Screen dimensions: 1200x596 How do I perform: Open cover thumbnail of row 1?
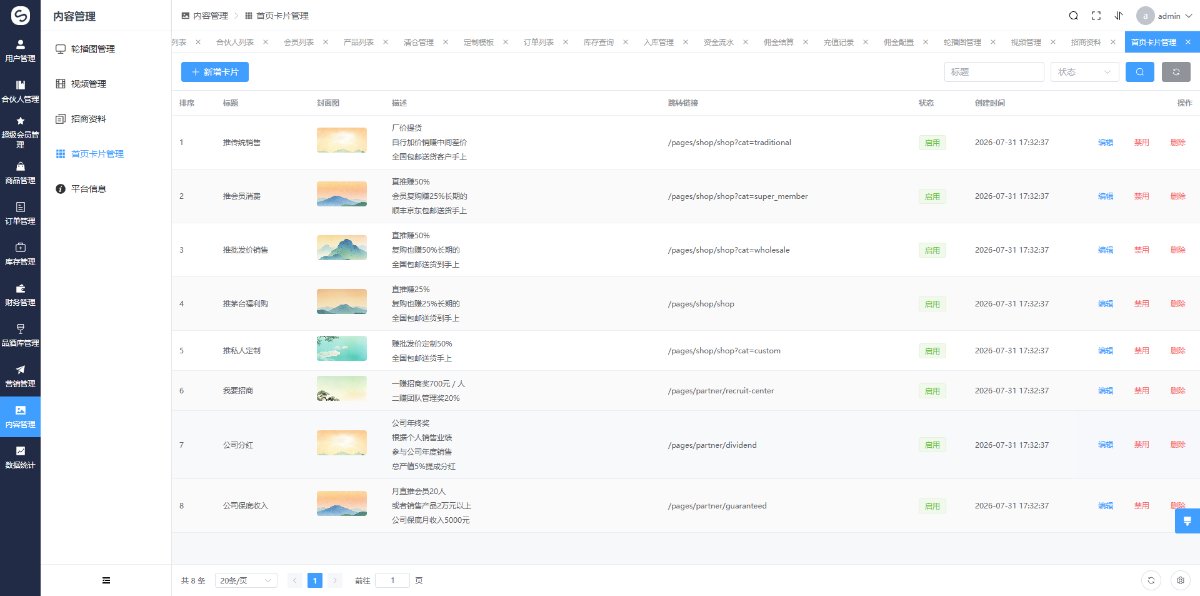point(341,141)
